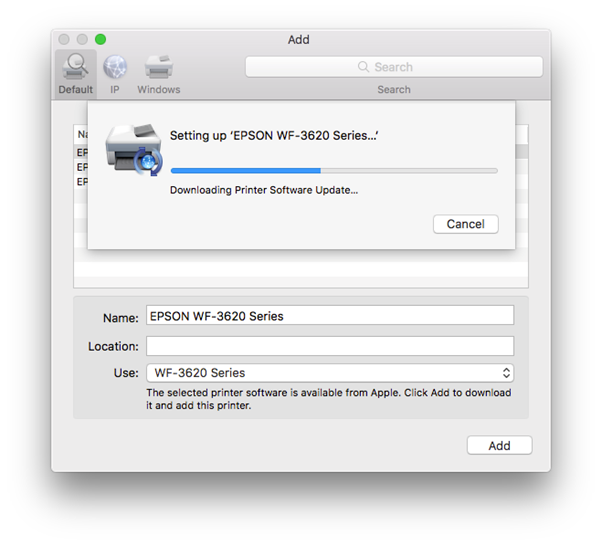Select the Default printer browser icon

(75, 67)
